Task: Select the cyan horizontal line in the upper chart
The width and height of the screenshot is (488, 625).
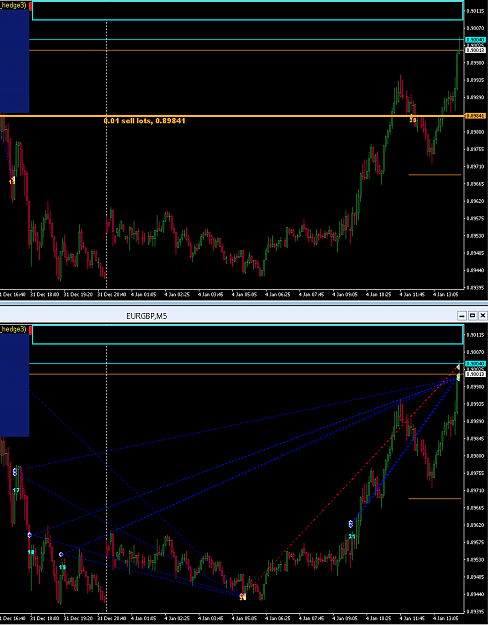Action: (x=246, y=39)
